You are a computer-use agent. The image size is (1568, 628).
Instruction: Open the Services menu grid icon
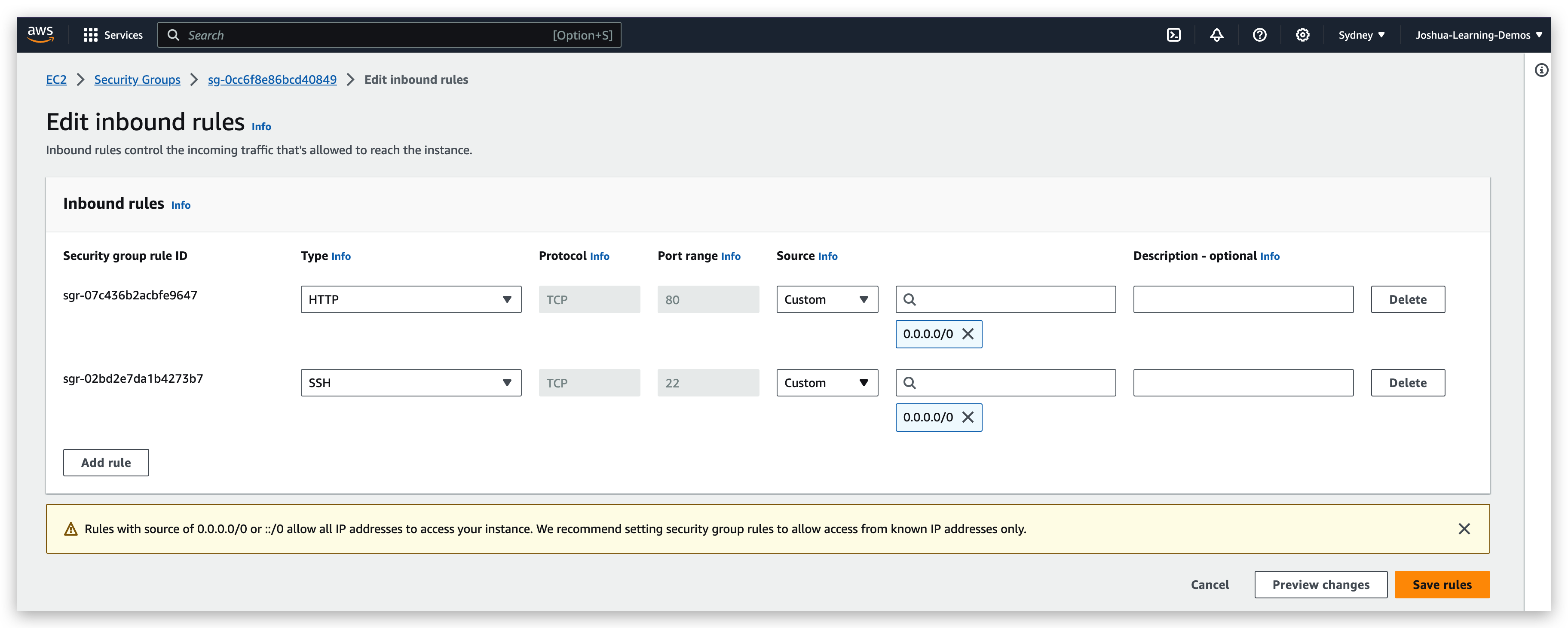[90, 35]
